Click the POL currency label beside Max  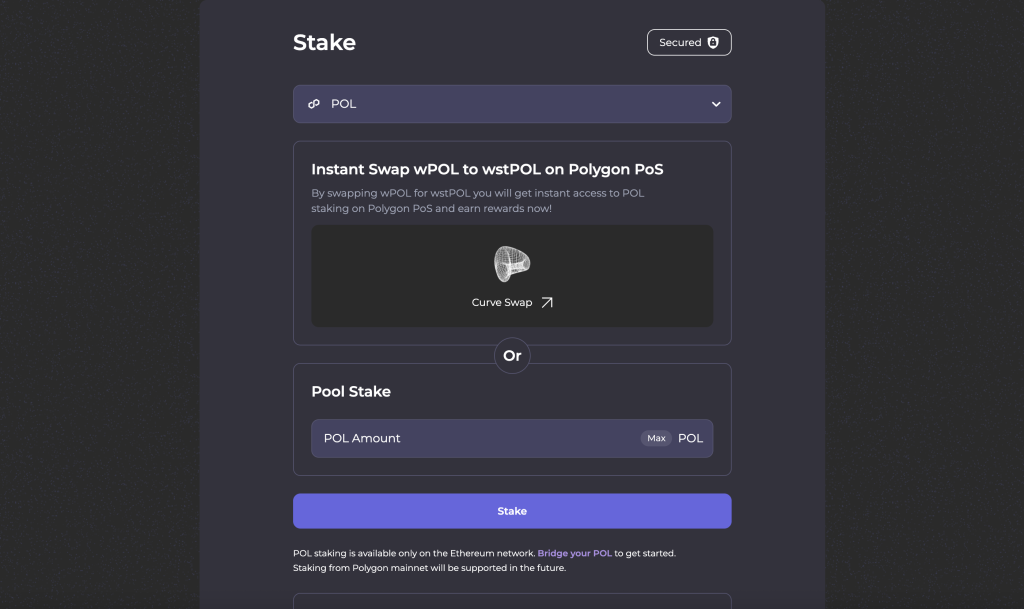[691, 438]
